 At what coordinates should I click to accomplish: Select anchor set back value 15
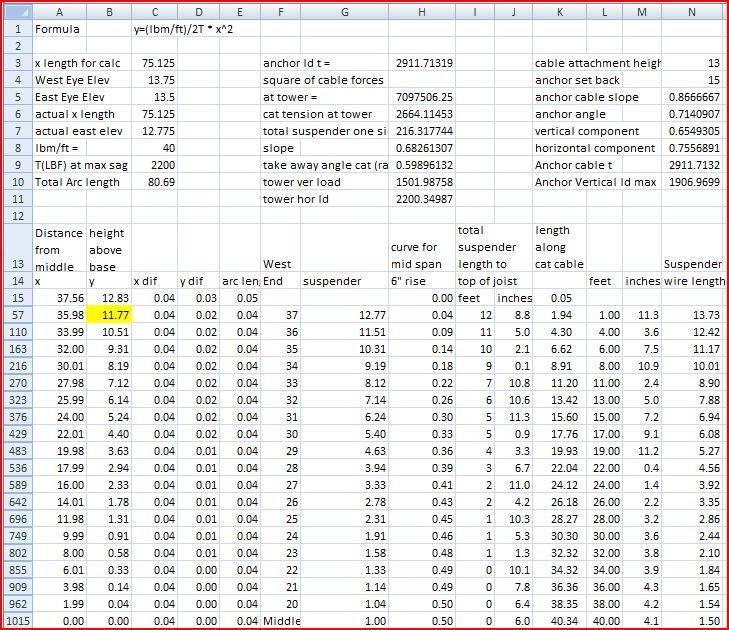pyautogui.click(x=692, y=80)
